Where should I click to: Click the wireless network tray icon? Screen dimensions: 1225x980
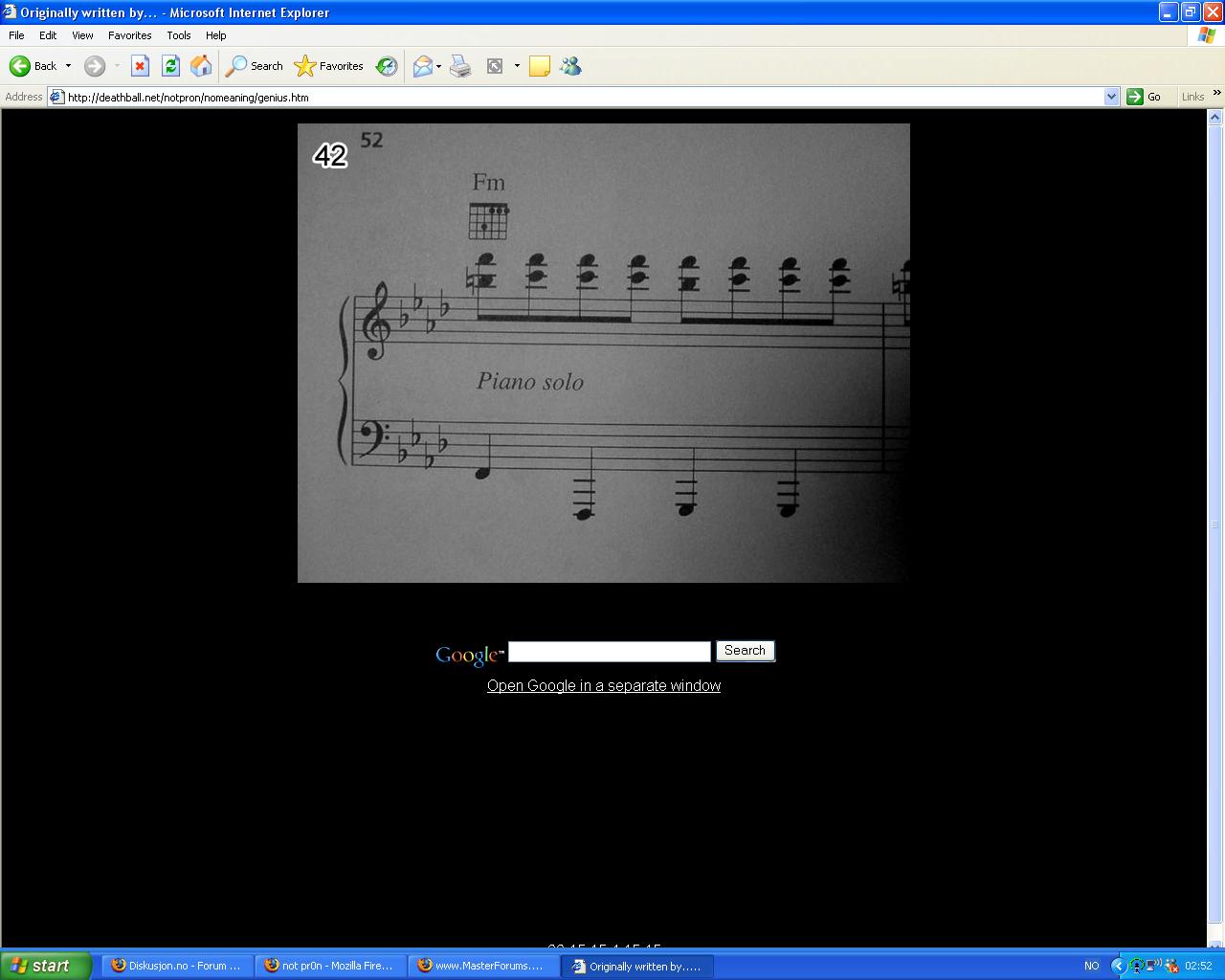coord(1153,966)
